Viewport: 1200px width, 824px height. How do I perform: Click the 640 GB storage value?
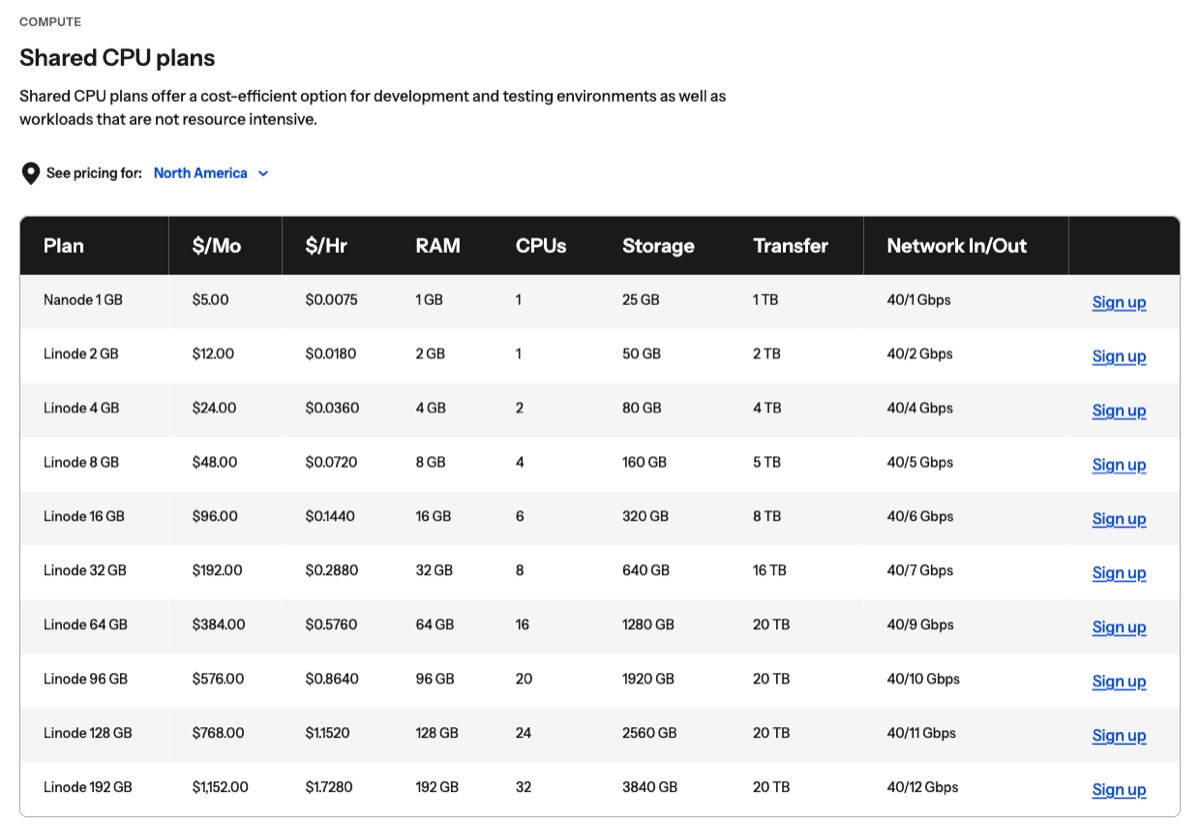[x=646, y=570]
